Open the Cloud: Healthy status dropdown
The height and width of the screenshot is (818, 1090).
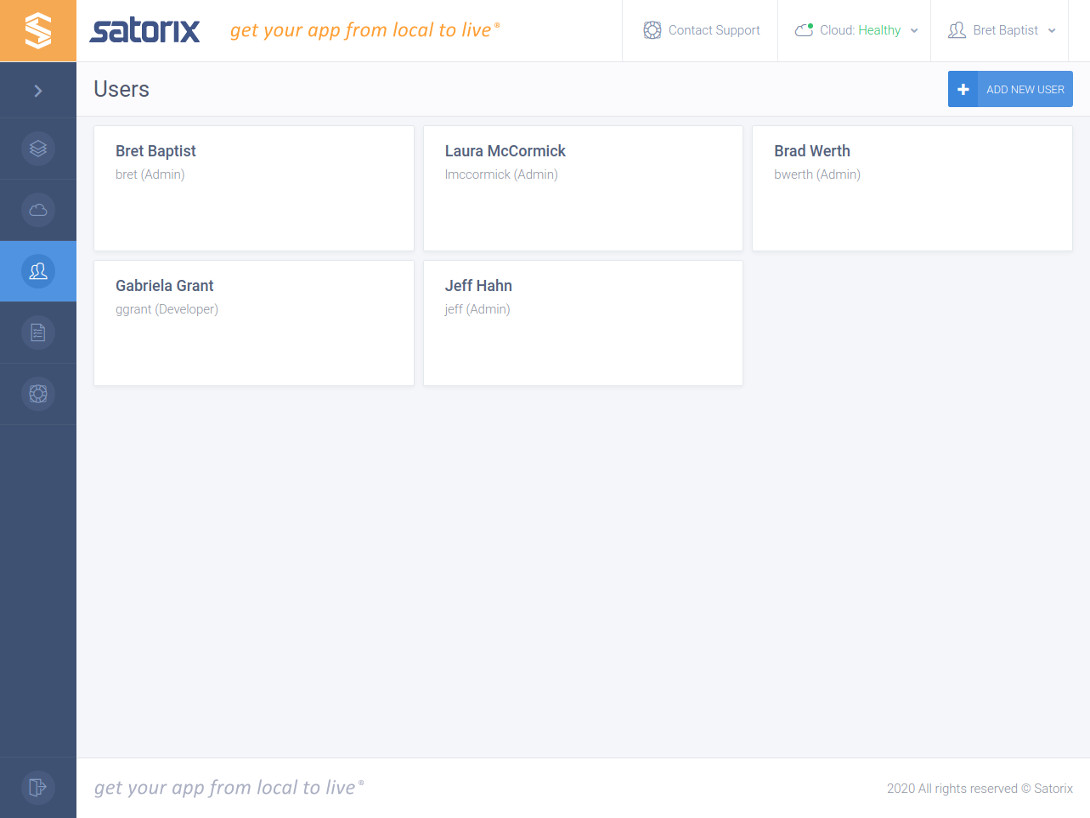point(855,30)
